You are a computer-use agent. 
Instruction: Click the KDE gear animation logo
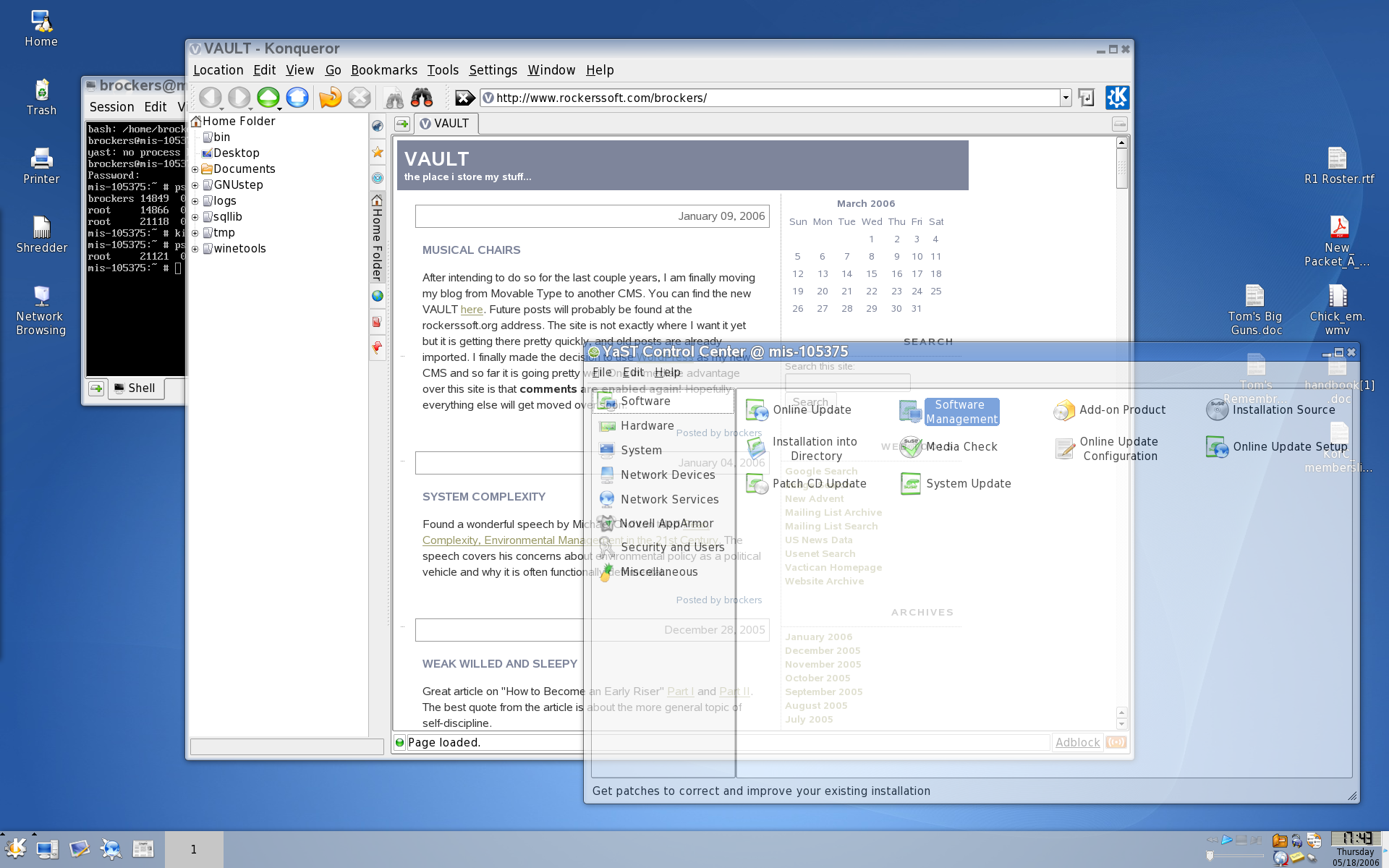tap(1117, 97)
